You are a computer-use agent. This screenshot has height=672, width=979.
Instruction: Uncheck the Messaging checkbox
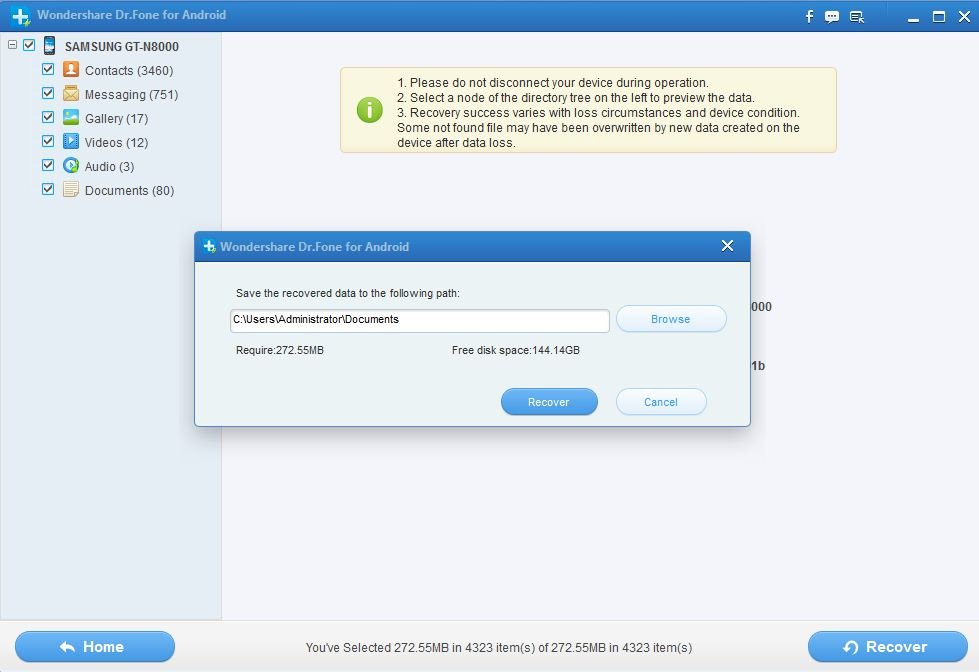(x=48, y=93)
